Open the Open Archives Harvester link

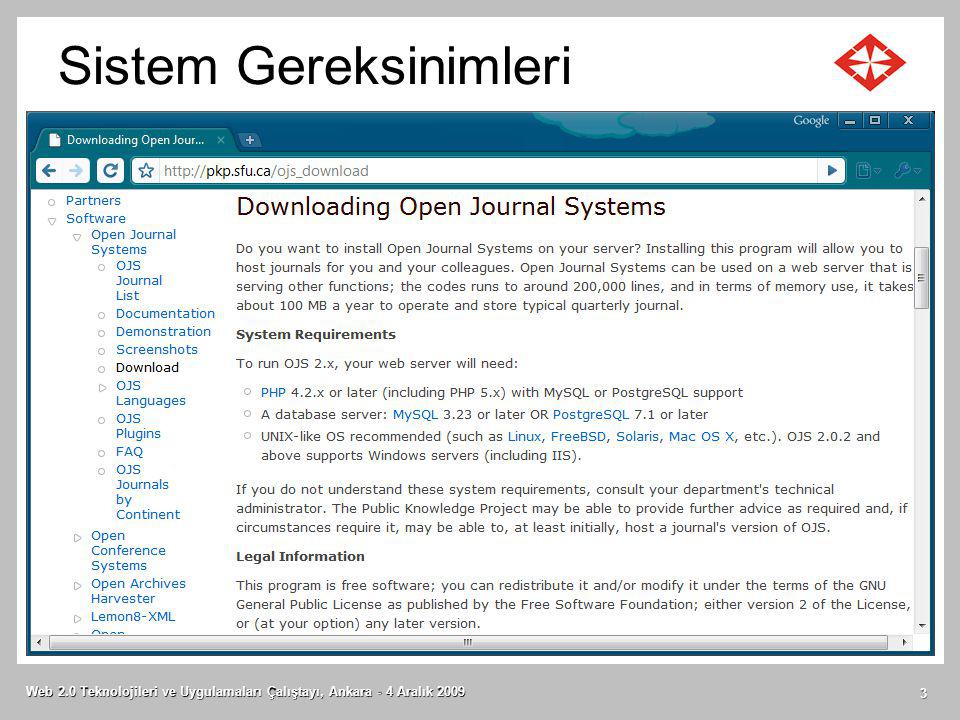(138, 591)
